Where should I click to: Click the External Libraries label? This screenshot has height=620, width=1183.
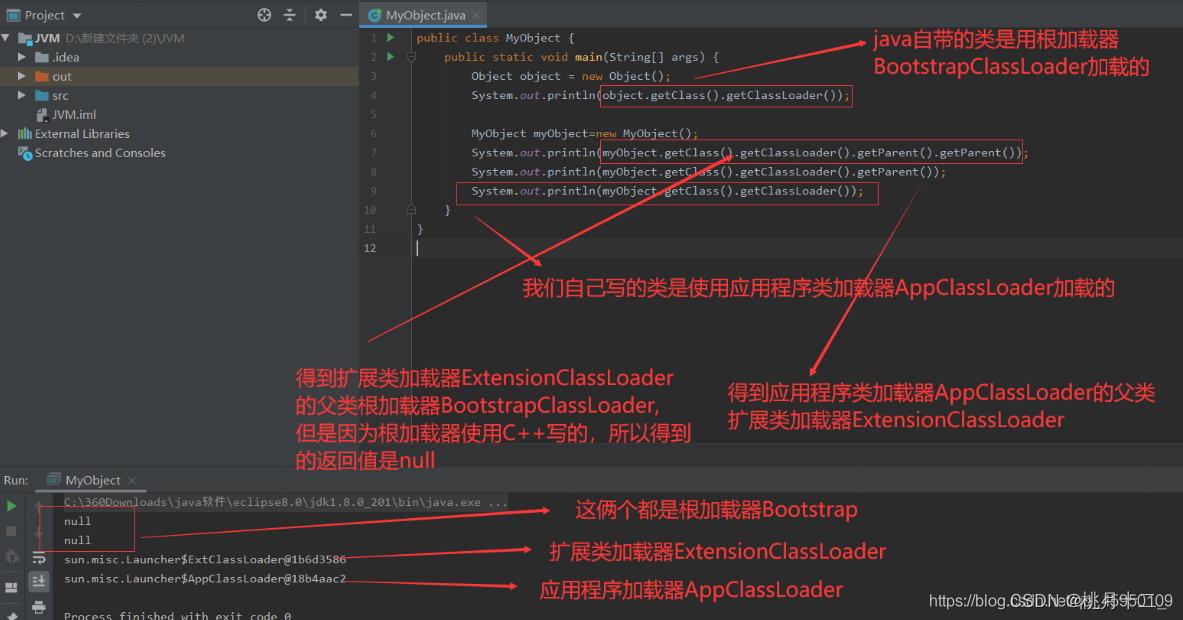82,134
